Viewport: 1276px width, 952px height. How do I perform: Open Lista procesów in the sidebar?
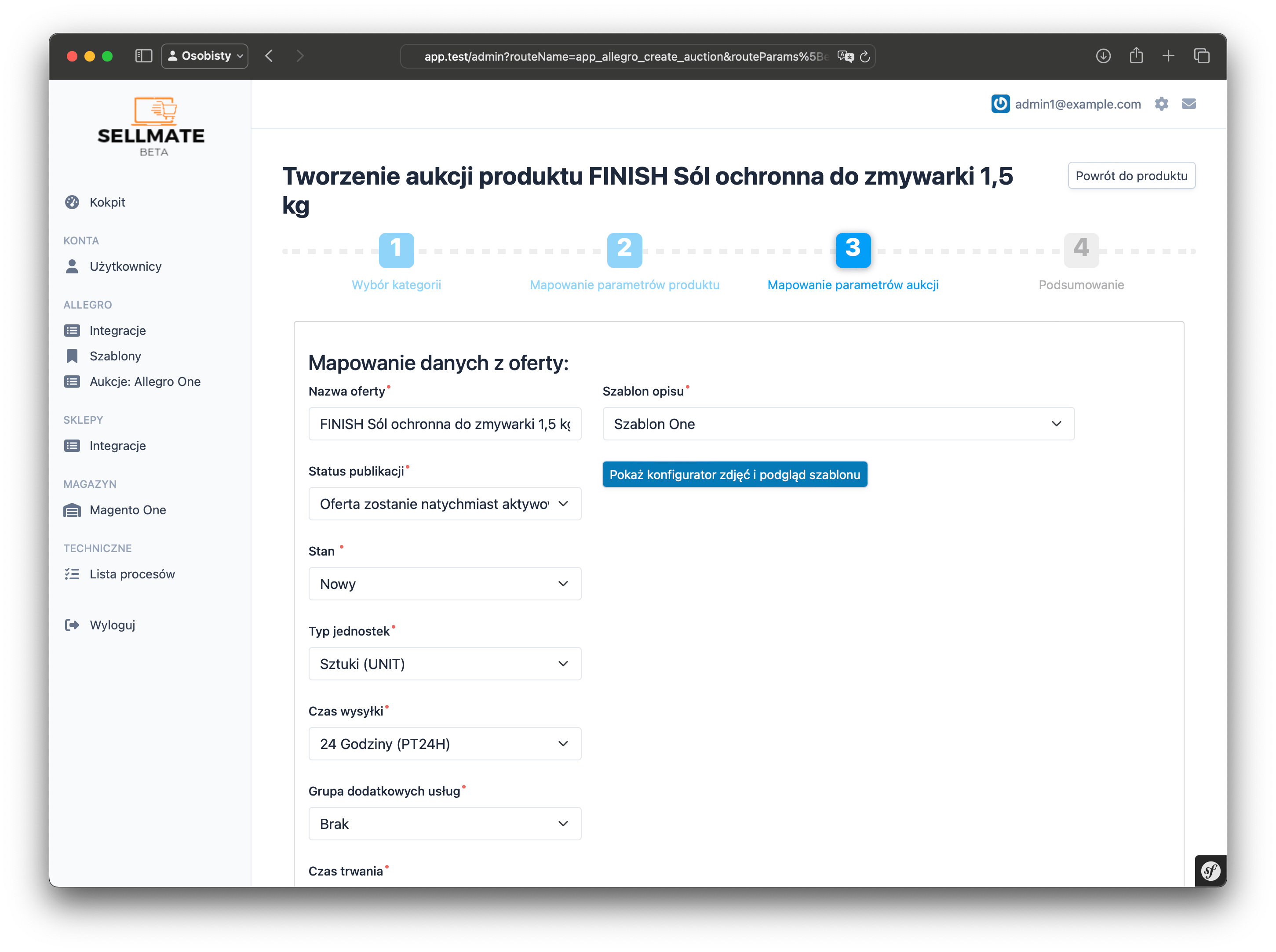[132, 574]
